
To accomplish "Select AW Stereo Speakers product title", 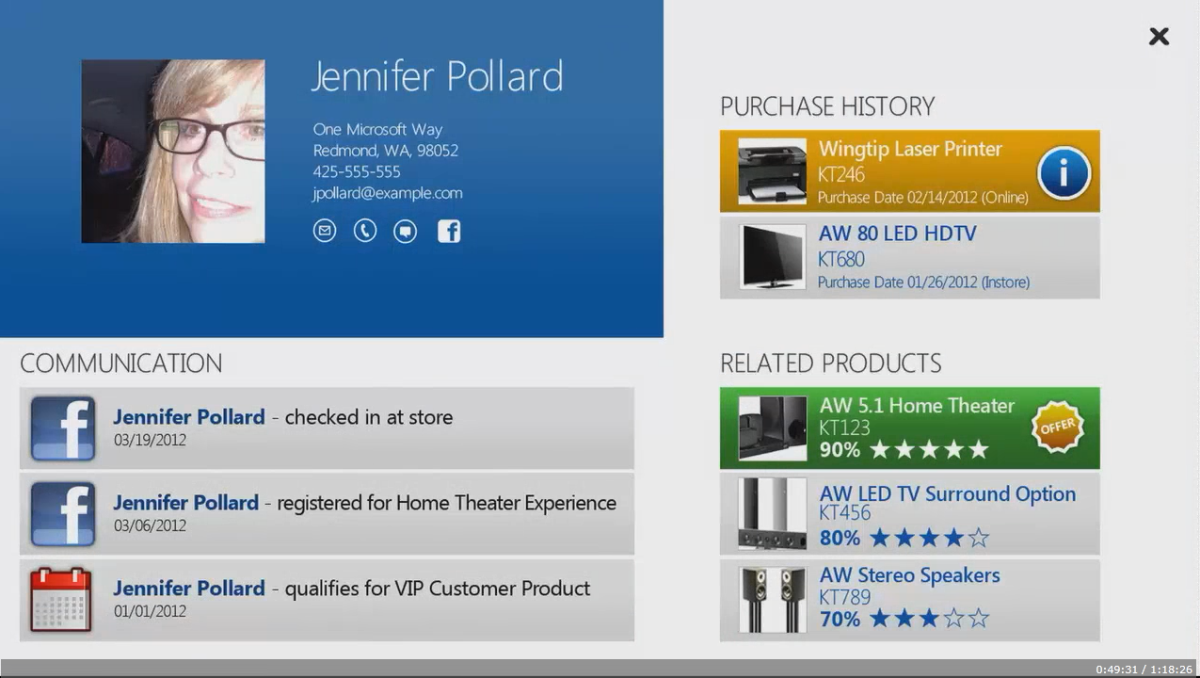I will [x=909, y=576].
